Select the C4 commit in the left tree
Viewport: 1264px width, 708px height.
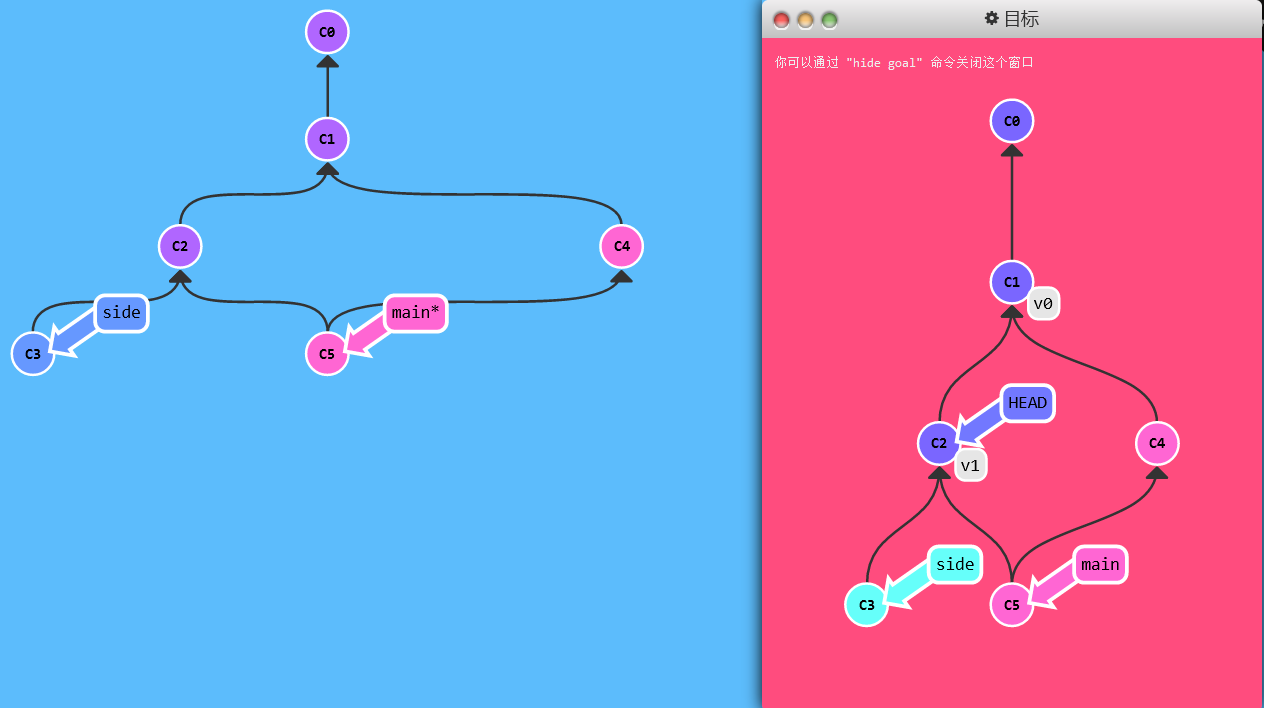click(x=621, y=246)
